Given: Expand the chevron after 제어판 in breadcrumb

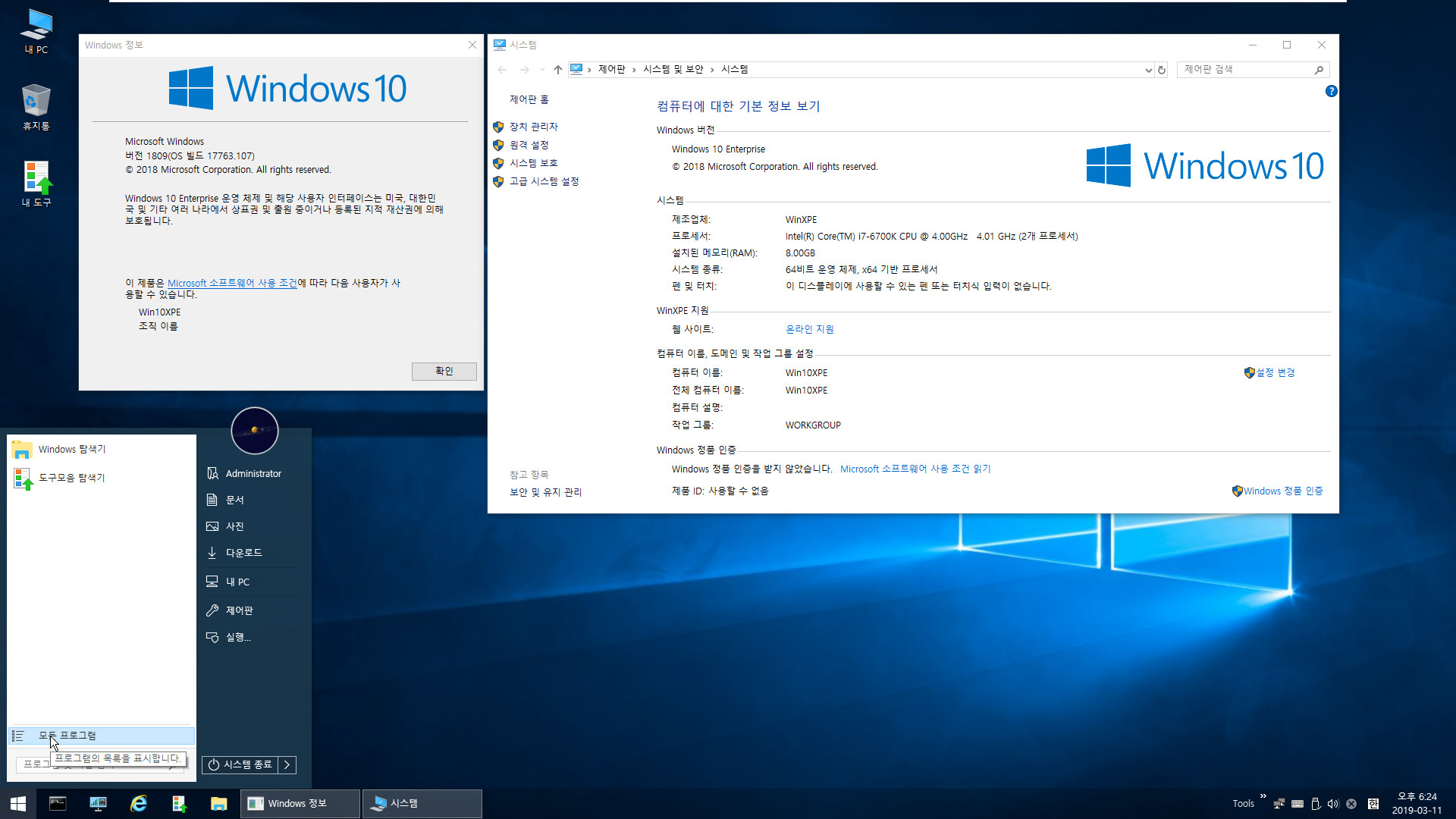Looking at the screenshot, I should pyautogui.click(x=634, y=70).
